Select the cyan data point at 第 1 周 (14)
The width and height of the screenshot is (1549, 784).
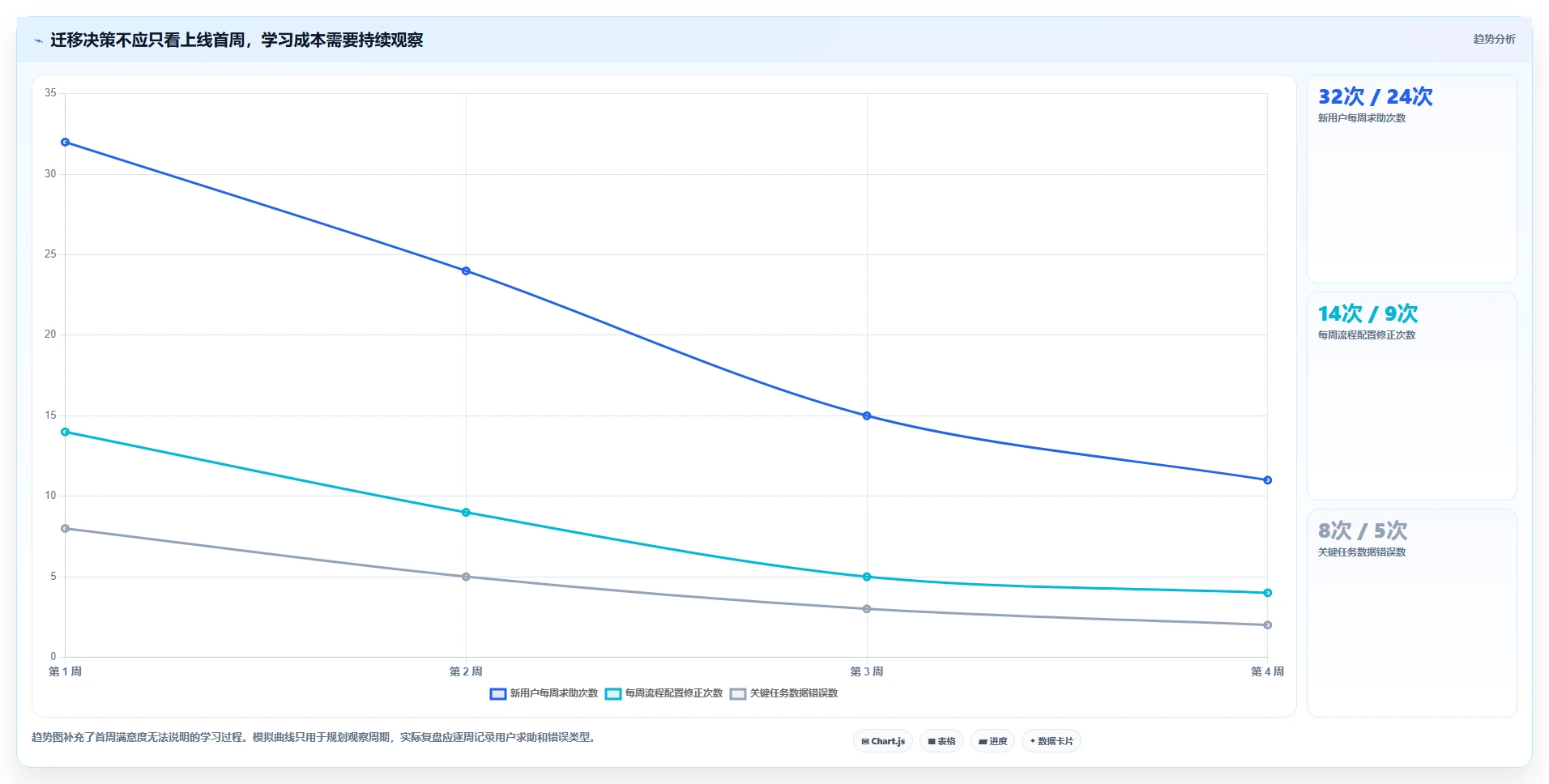click(x=66, y=432)
